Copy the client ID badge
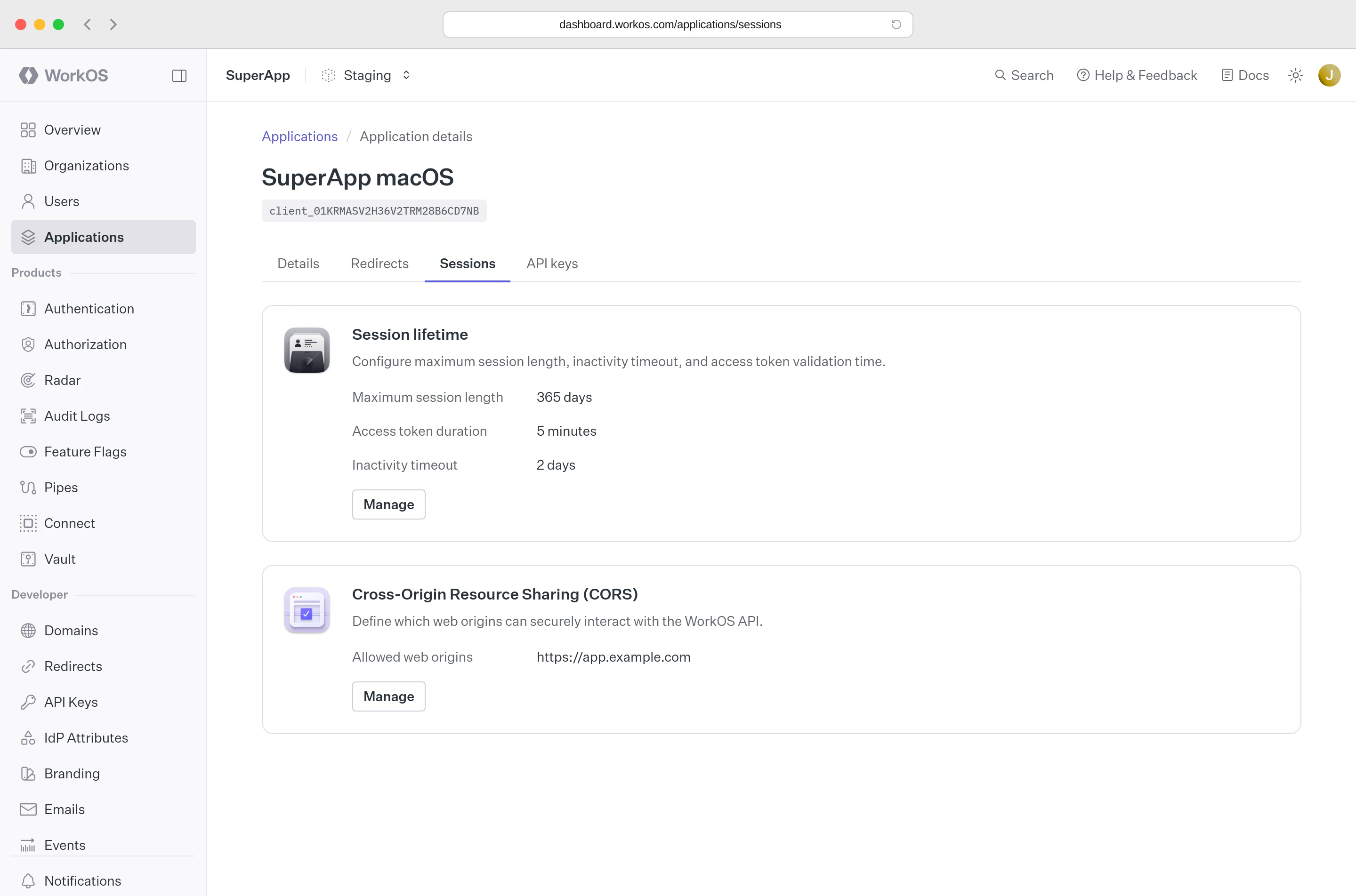Viewport: 1356px width, 896px height. click(374, 211)
